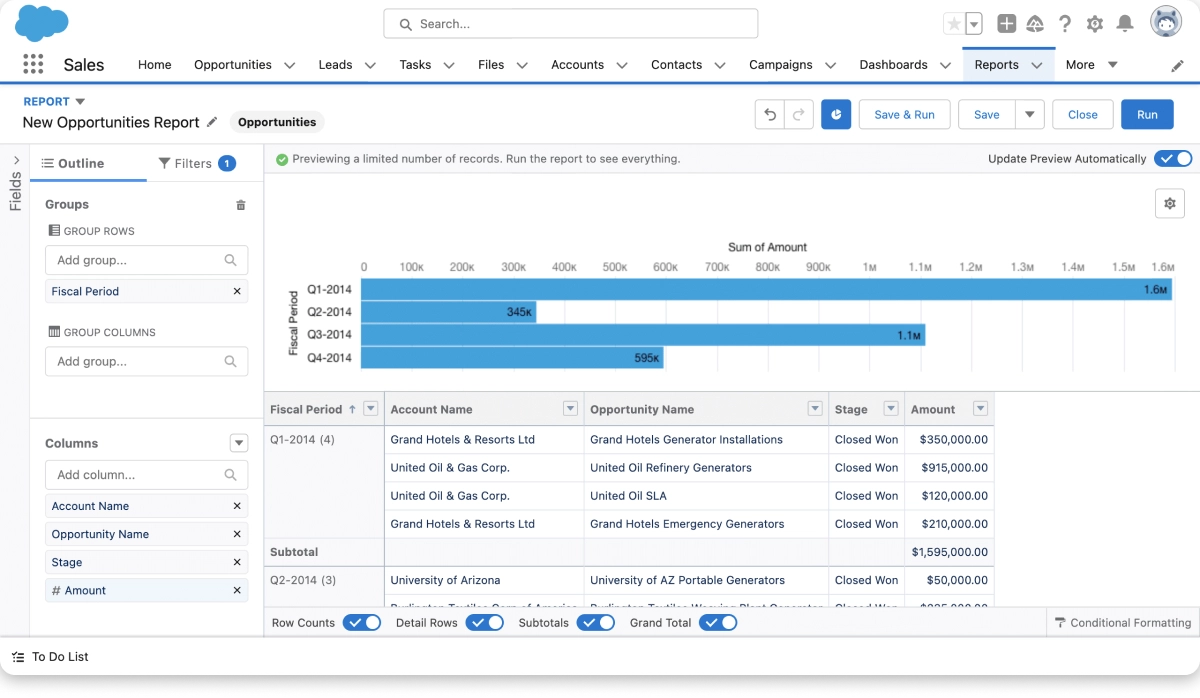Open the Accounts tab

point(577,64)
